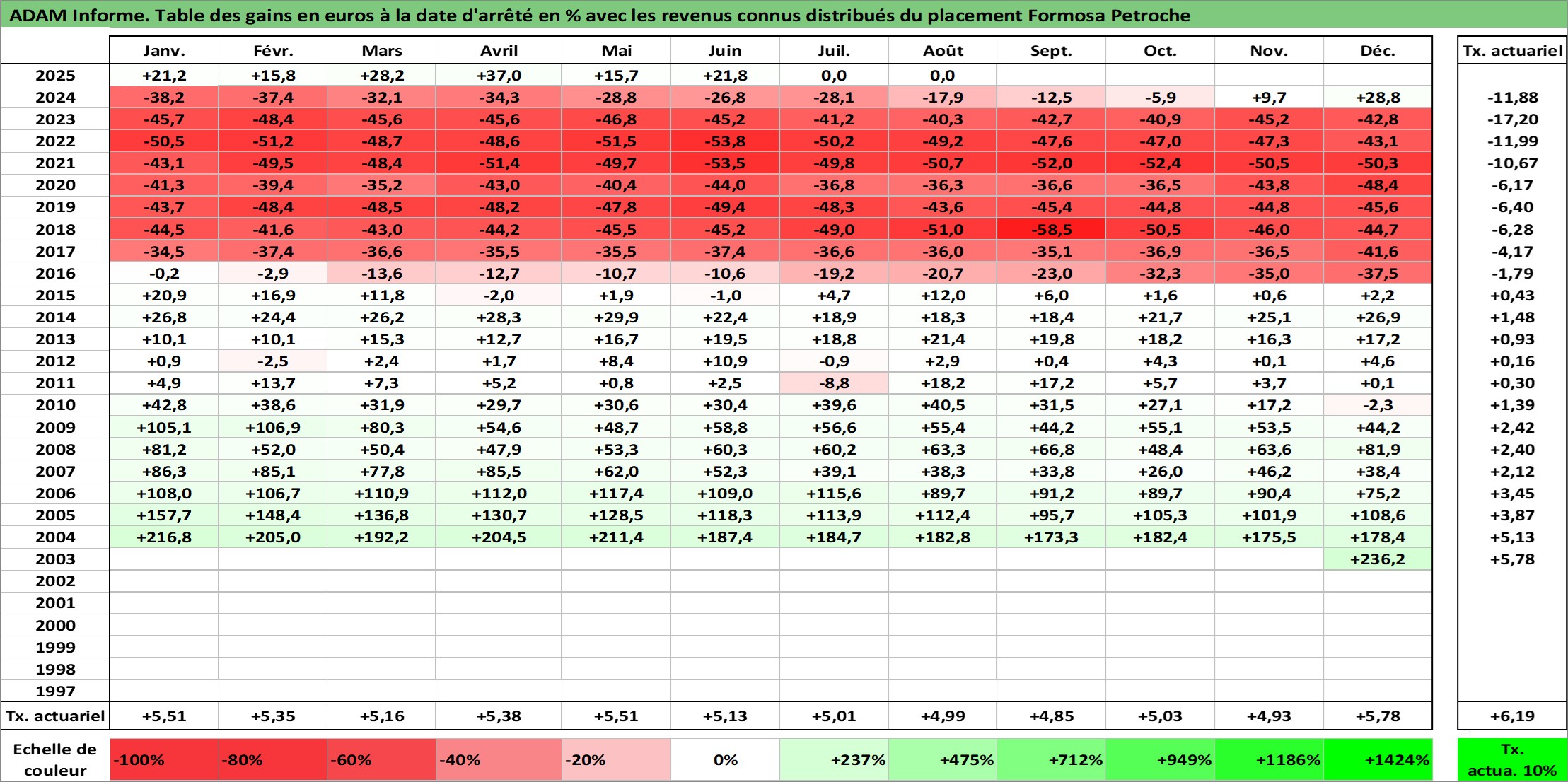Click the +1186% color scale swatch
The width and height of the screenshot is (1568, 782).
pos(1269,760)
